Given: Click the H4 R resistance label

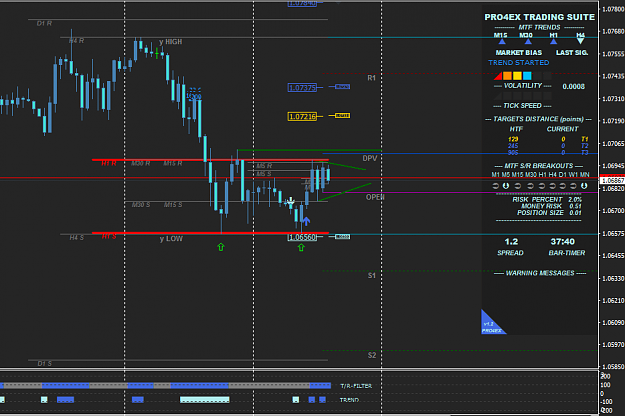Looking at the screenshot, I should pos(76,41).
